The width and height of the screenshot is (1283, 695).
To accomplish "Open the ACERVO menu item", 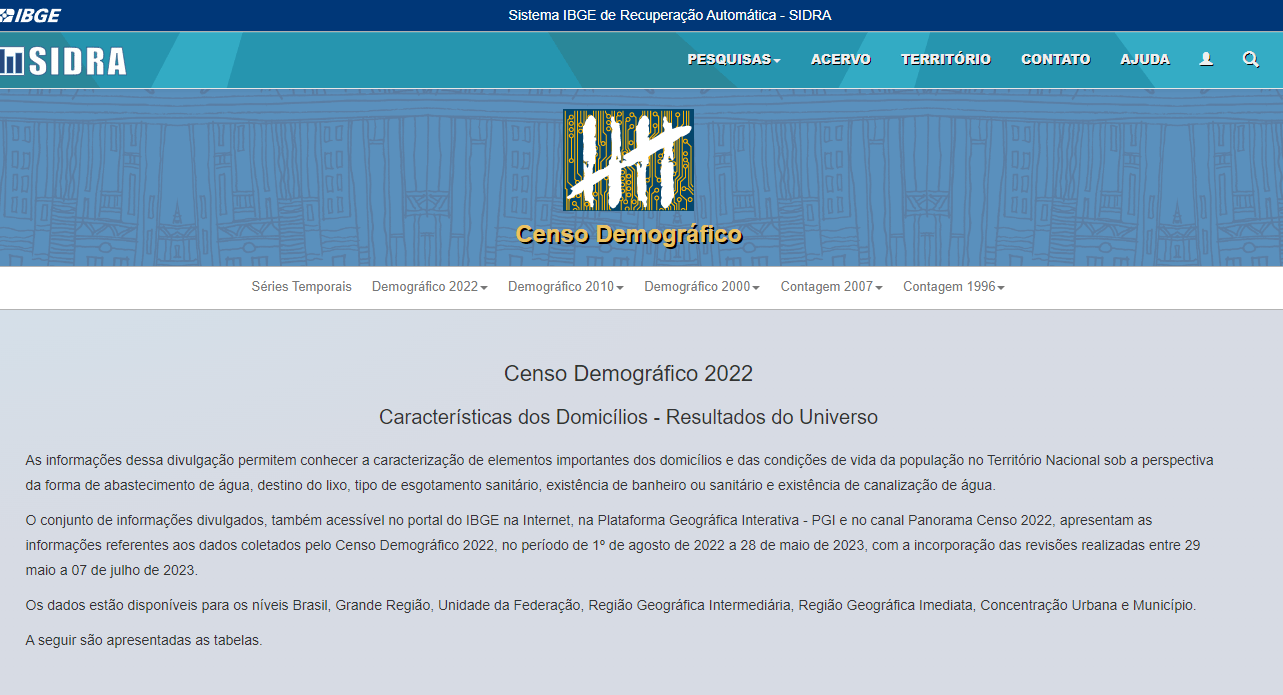I will pos(841,59).
